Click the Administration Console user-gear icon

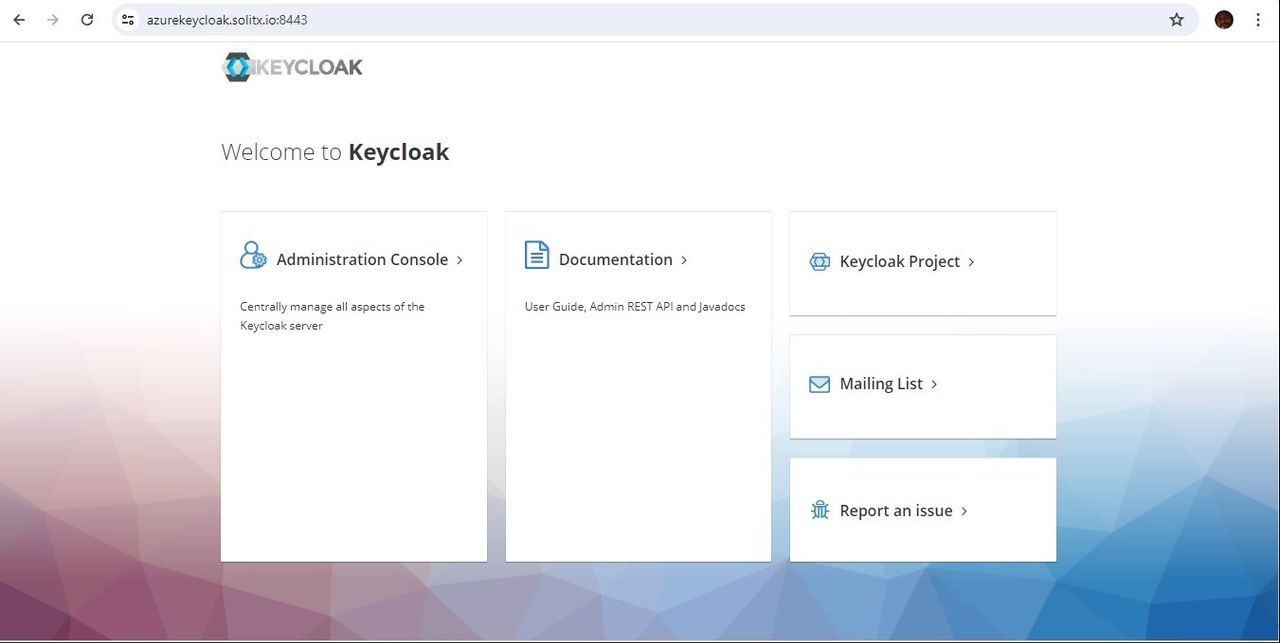(x=253, y=255)
